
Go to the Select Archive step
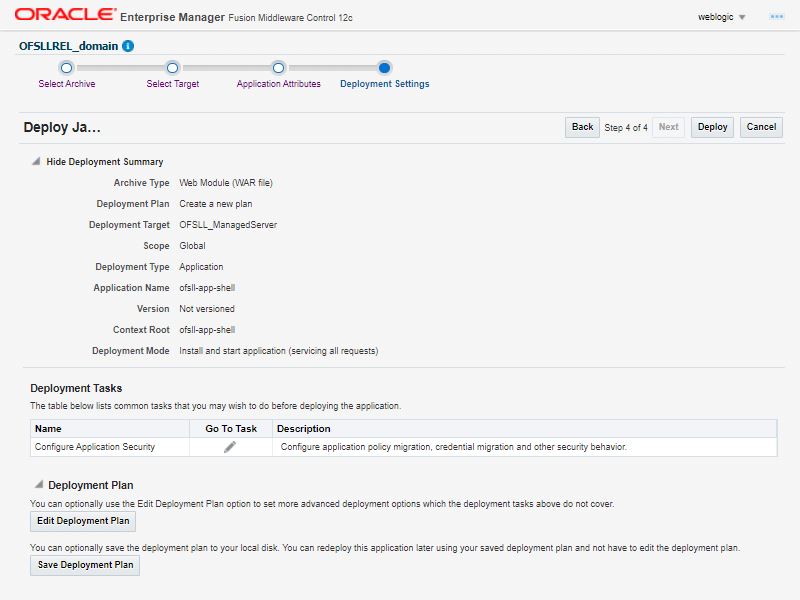point(67,84)
